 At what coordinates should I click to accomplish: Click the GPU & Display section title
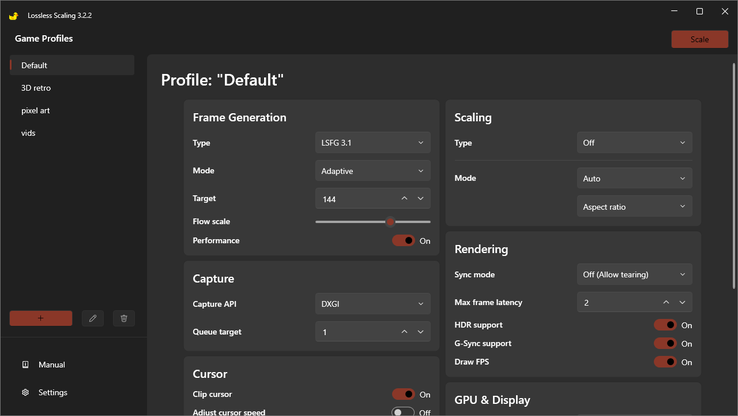[492, 400]
